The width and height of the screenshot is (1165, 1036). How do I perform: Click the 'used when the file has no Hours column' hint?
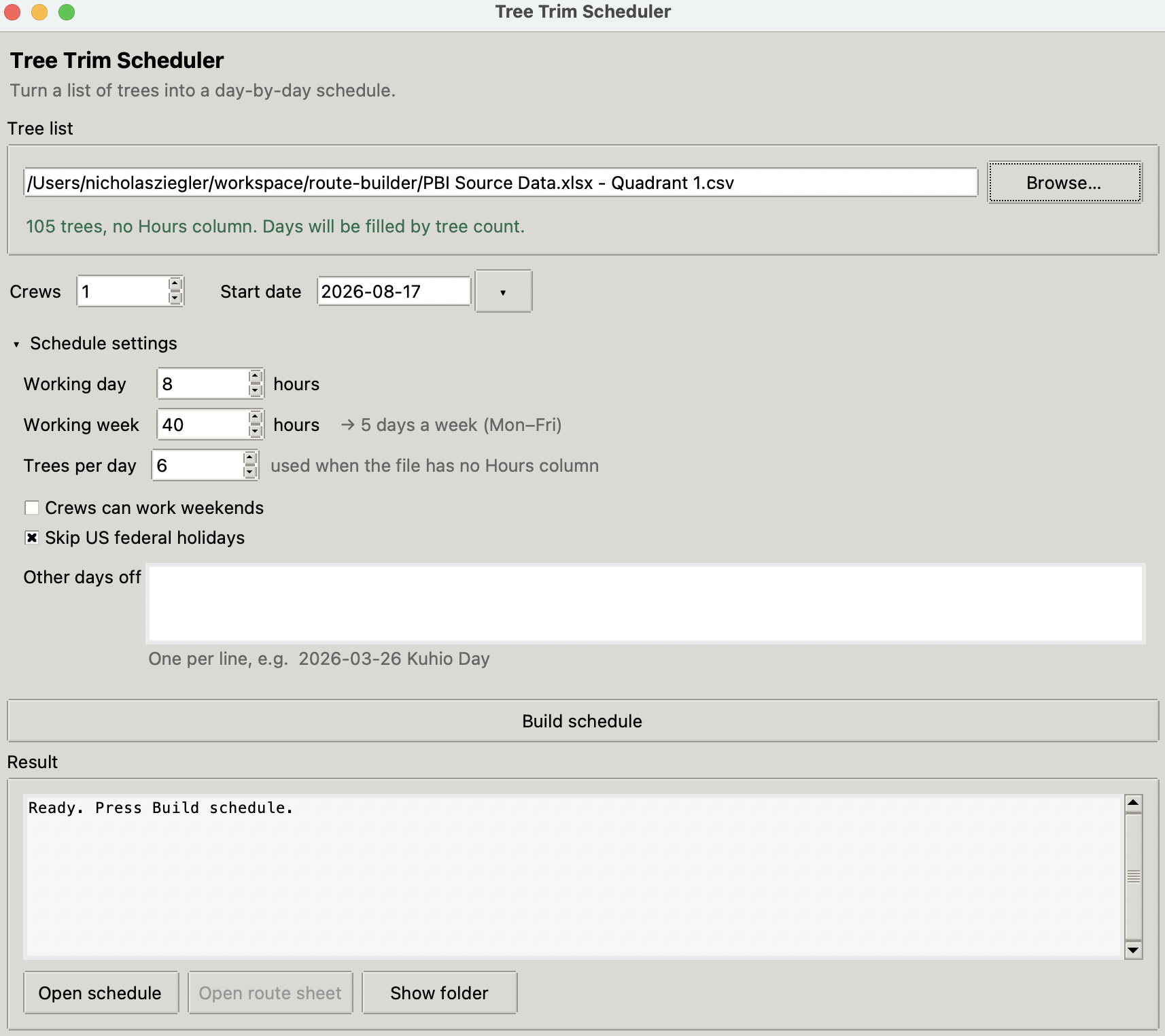pos(434,466)
